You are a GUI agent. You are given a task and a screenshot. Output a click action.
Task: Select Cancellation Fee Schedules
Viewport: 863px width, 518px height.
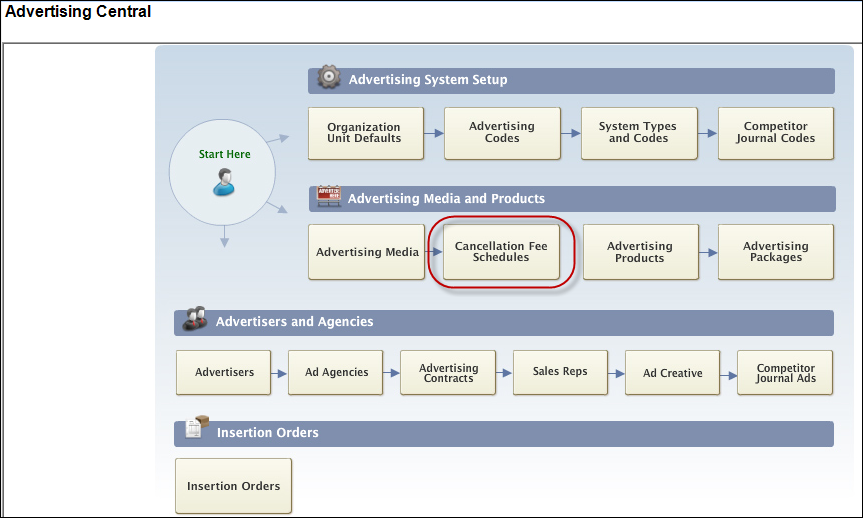[x=501, y=252]
